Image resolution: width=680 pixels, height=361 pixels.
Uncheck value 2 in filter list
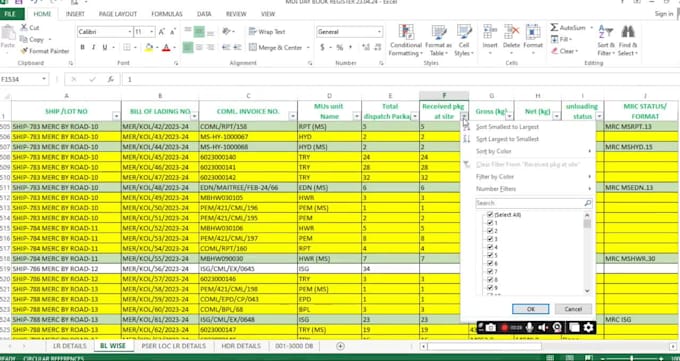point(490,231)
